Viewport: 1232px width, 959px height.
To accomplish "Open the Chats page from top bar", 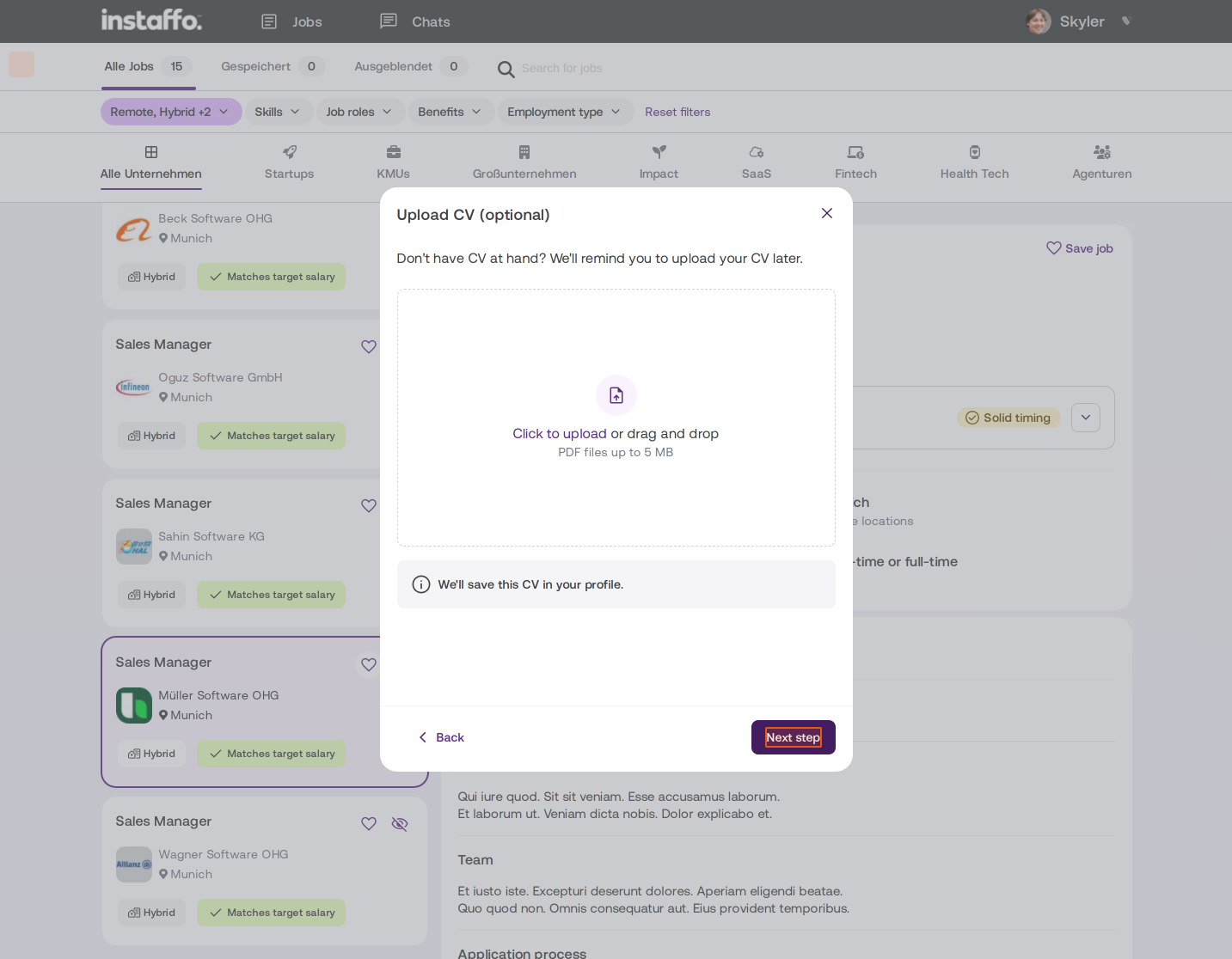I will 415,21.
